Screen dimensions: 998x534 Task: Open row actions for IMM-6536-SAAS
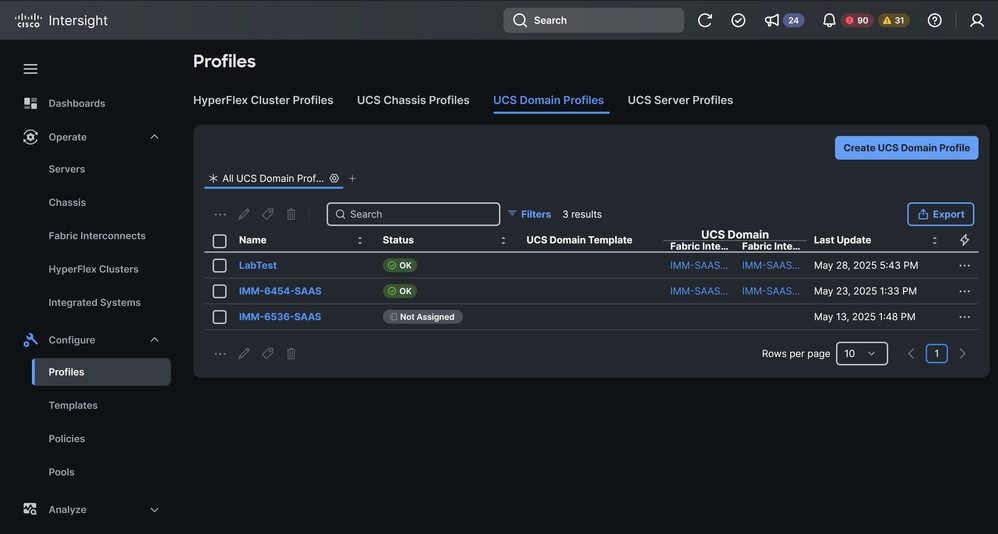pyautogui.click(x=964, y=317)
